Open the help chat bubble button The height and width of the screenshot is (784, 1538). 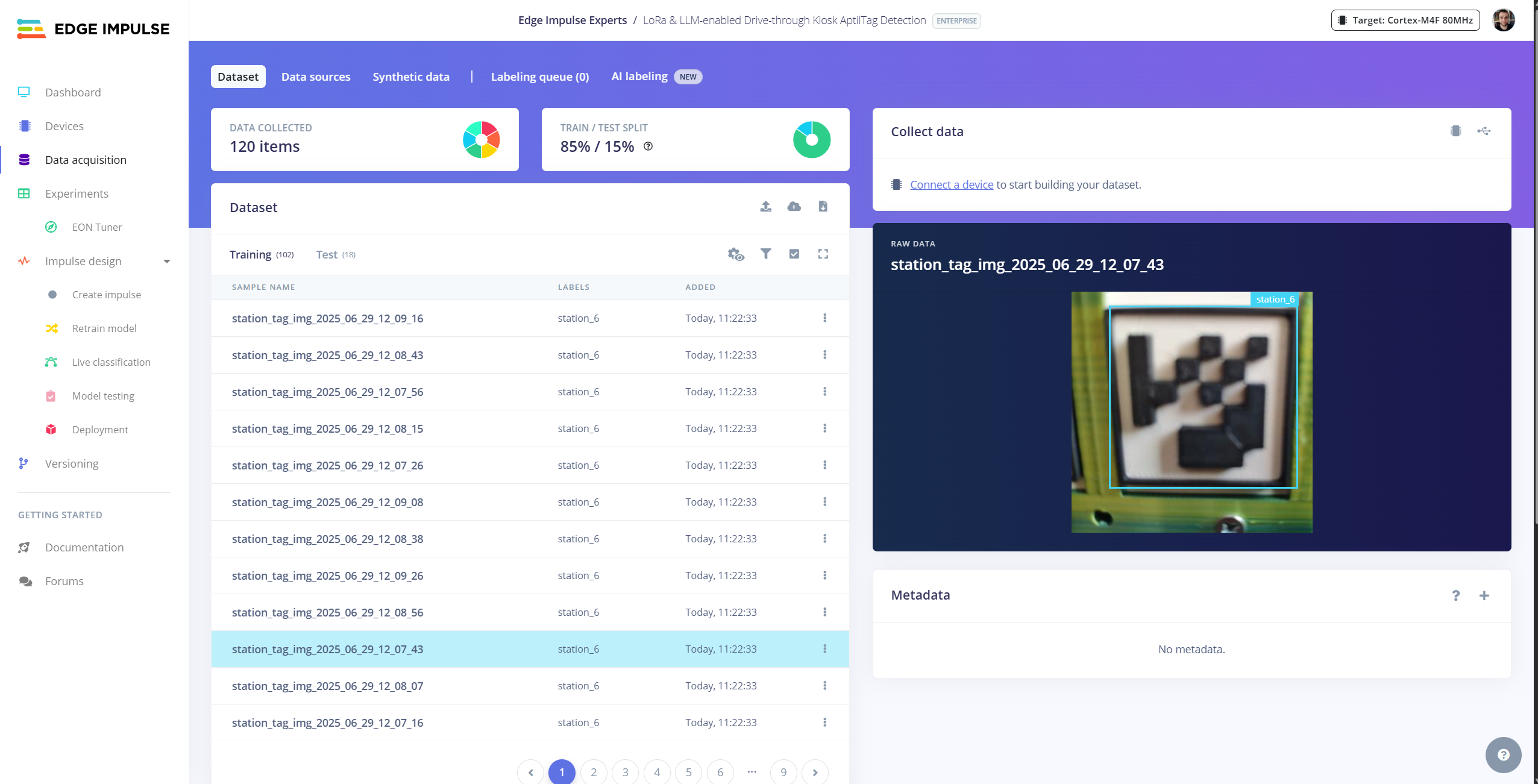tap(1503, 754)
